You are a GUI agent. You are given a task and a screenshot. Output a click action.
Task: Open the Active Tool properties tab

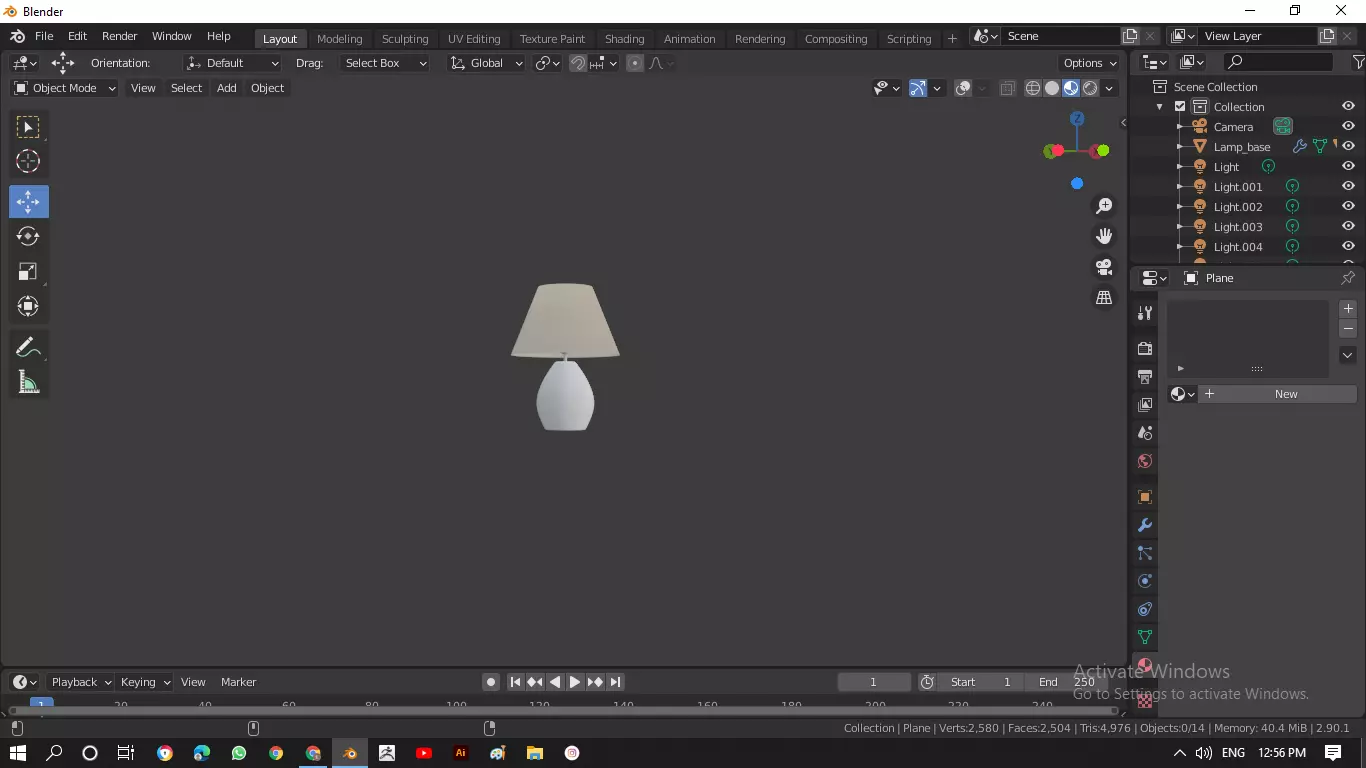click(1145, 313)
